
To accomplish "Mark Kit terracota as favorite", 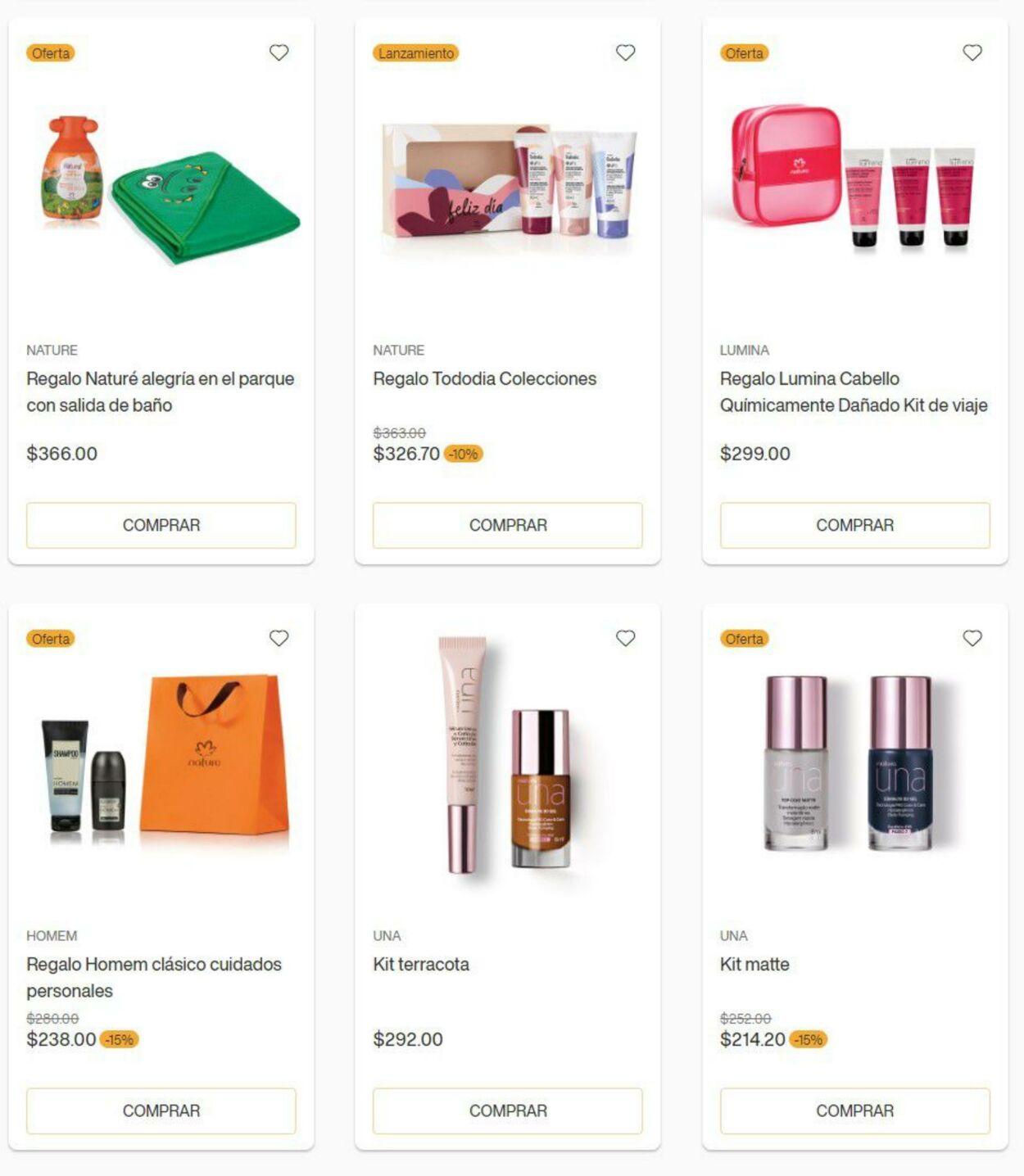I will click(625, 638).
